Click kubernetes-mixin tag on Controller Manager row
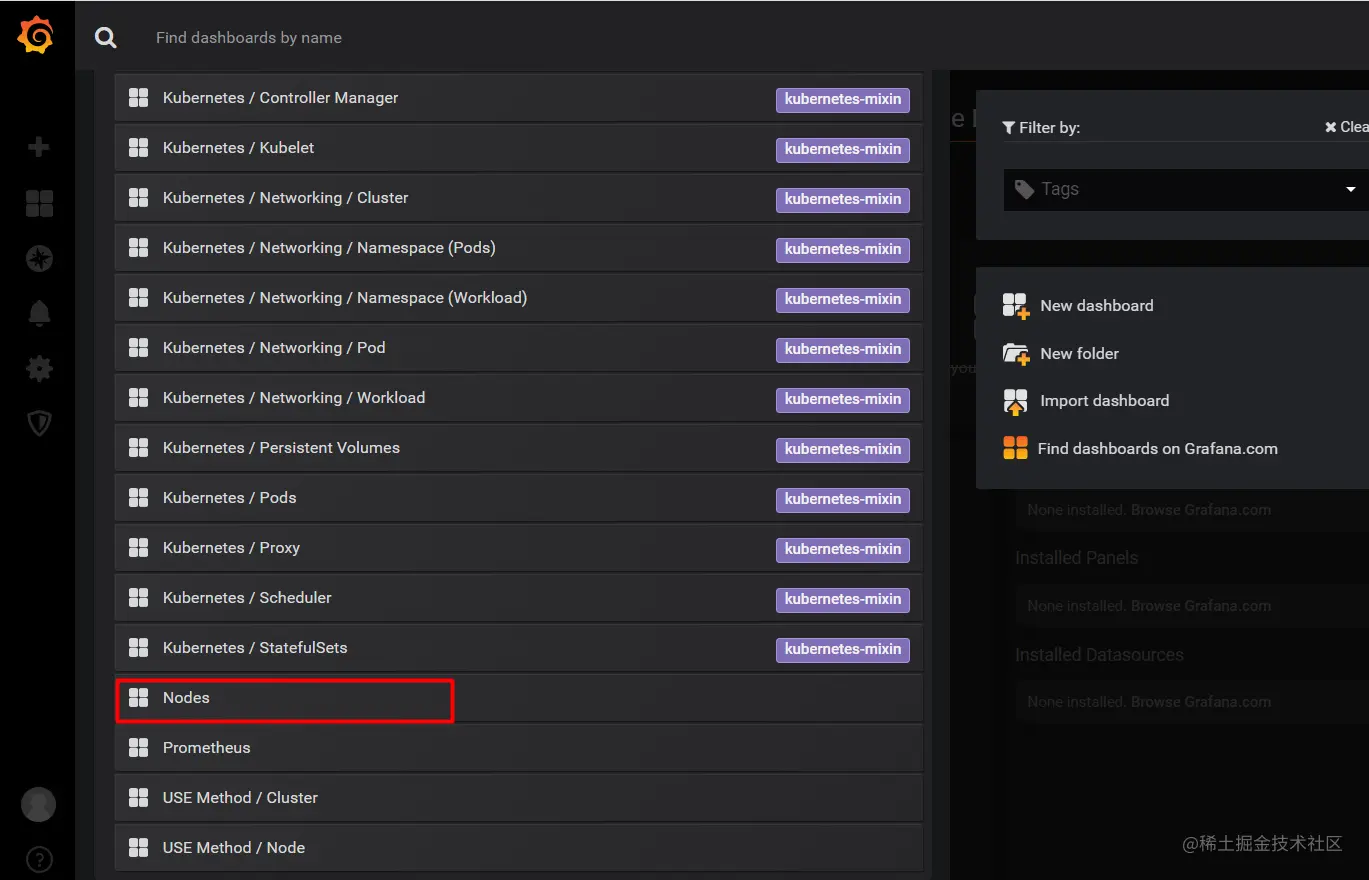The image size is (1369, 880). point(843,99)
